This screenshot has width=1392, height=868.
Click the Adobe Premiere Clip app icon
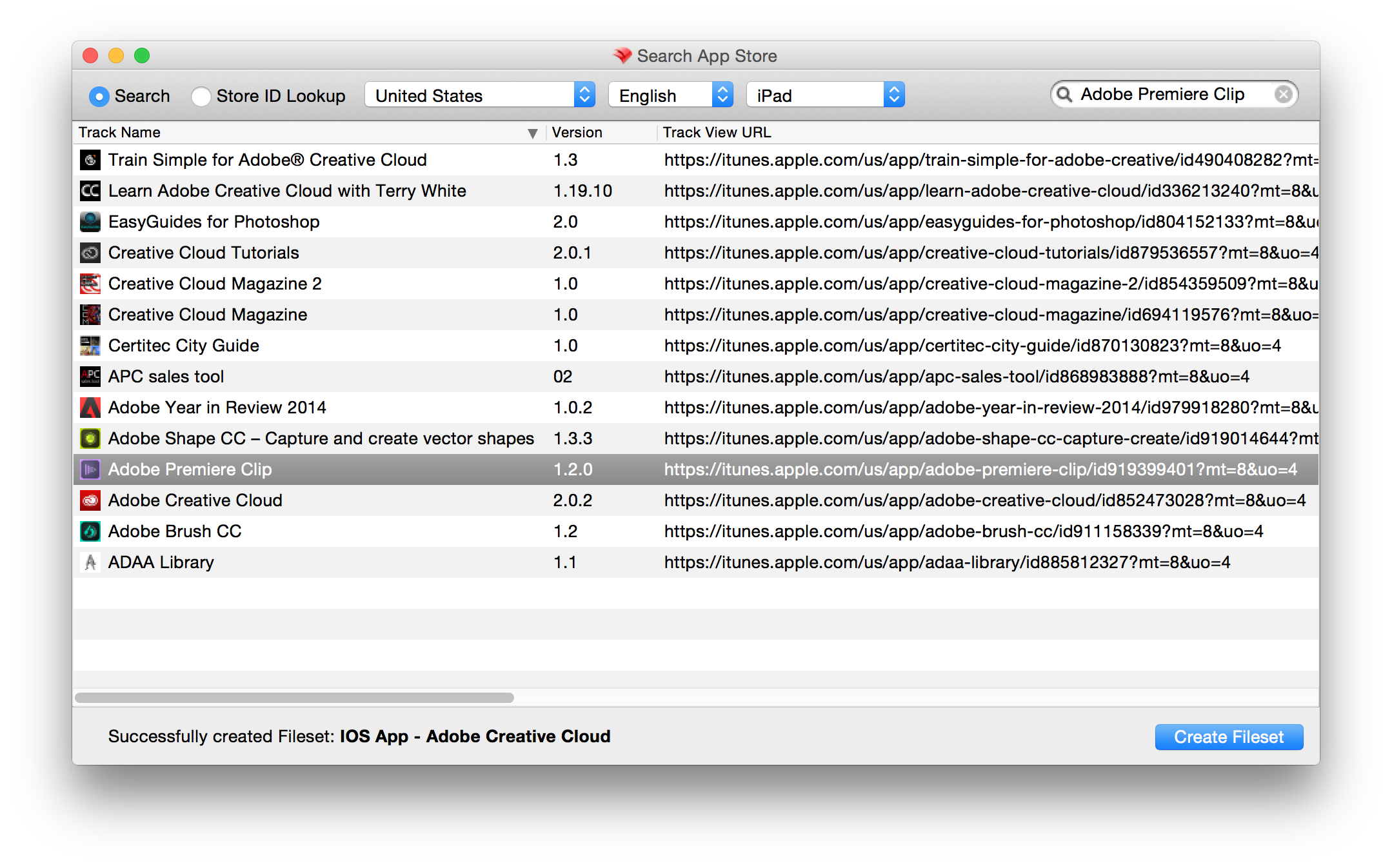pyautogui.click(x=90, y=469)
